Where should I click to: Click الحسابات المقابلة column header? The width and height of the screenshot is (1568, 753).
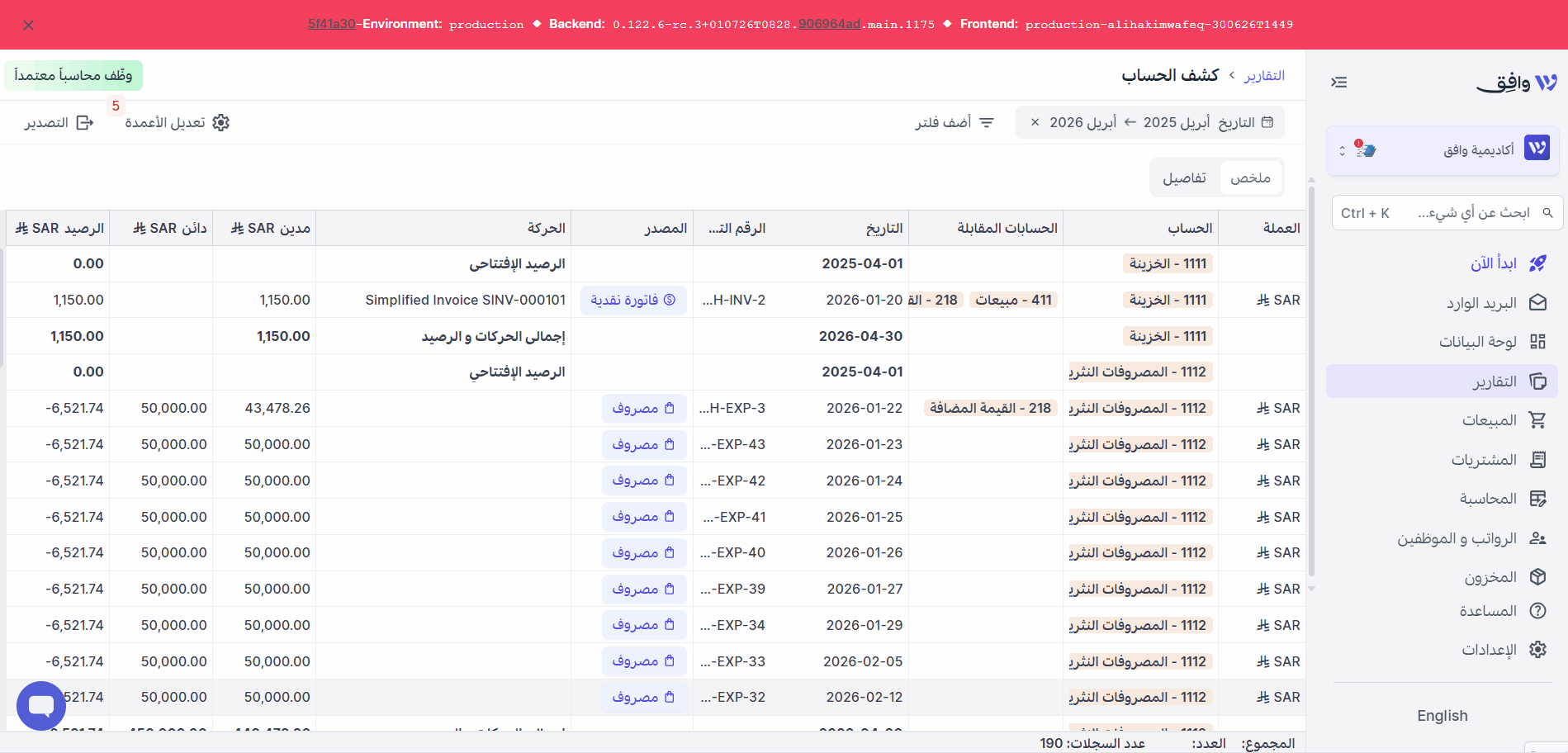coord(986,228)
